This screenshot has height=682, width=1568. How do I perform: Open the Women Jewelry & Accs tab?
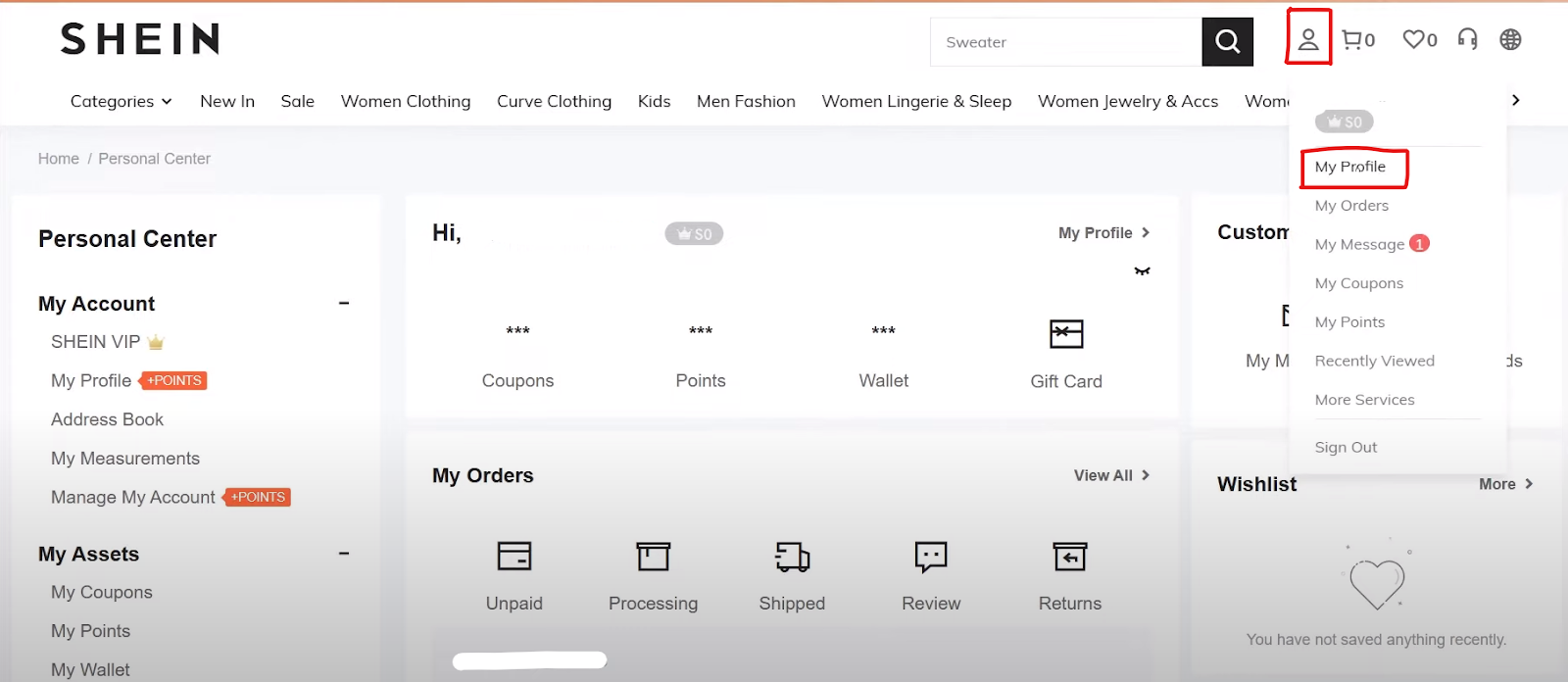click(x=1128, y=101)
